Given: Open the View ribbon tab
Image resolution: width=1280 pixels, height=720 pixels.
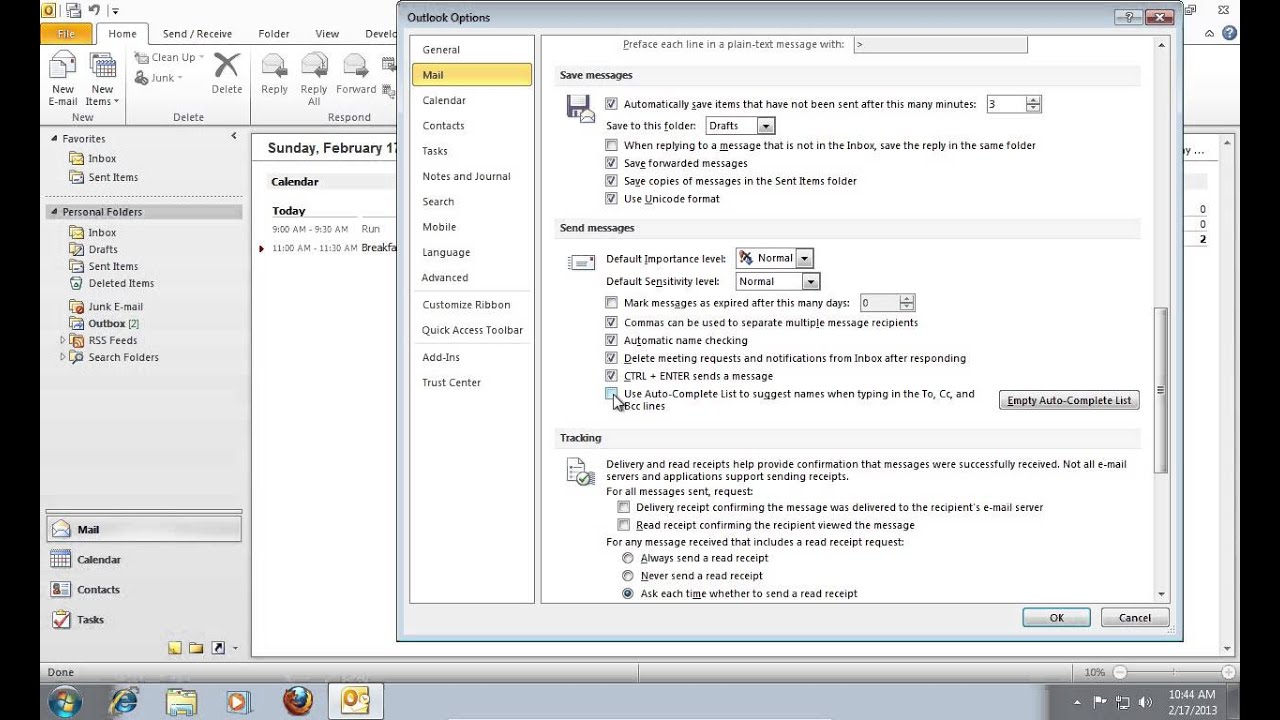Looking at the screenshot, I should [x=326, y=33].
